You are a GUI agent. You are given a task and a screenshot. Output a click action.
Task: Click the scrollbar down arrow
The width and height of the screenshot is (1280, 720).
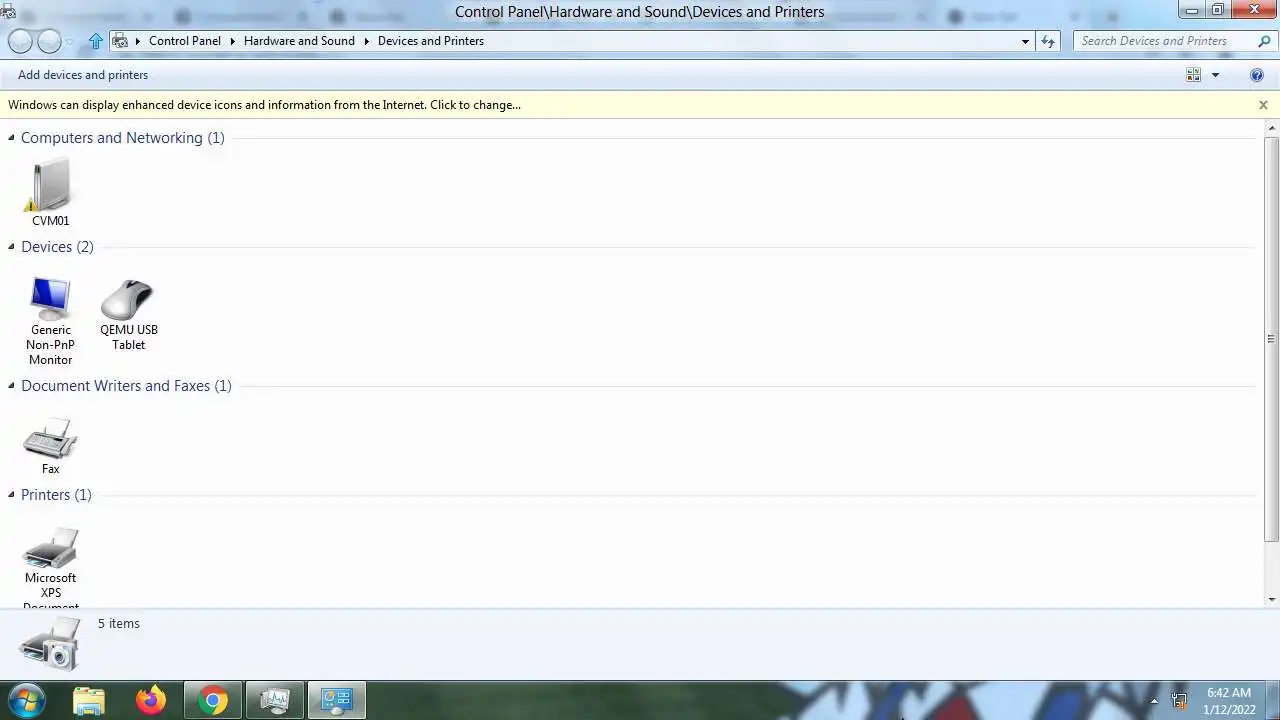(1271, 600)
